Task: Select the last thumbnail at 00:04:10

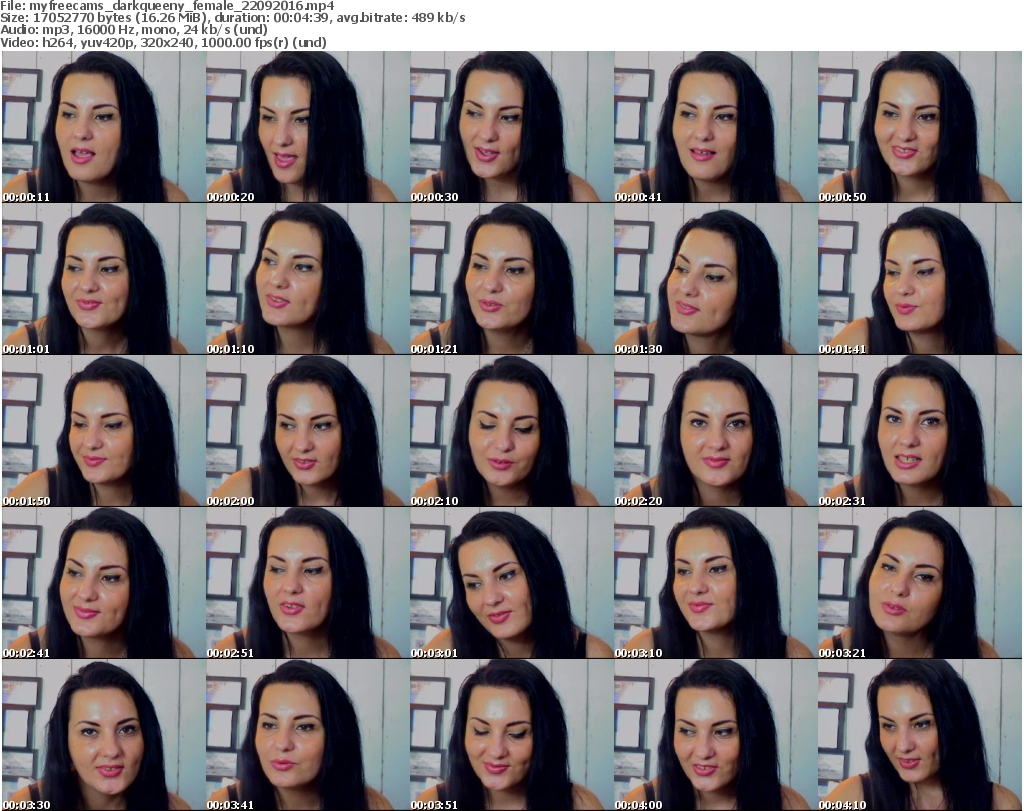Action: tap(919, 735)
